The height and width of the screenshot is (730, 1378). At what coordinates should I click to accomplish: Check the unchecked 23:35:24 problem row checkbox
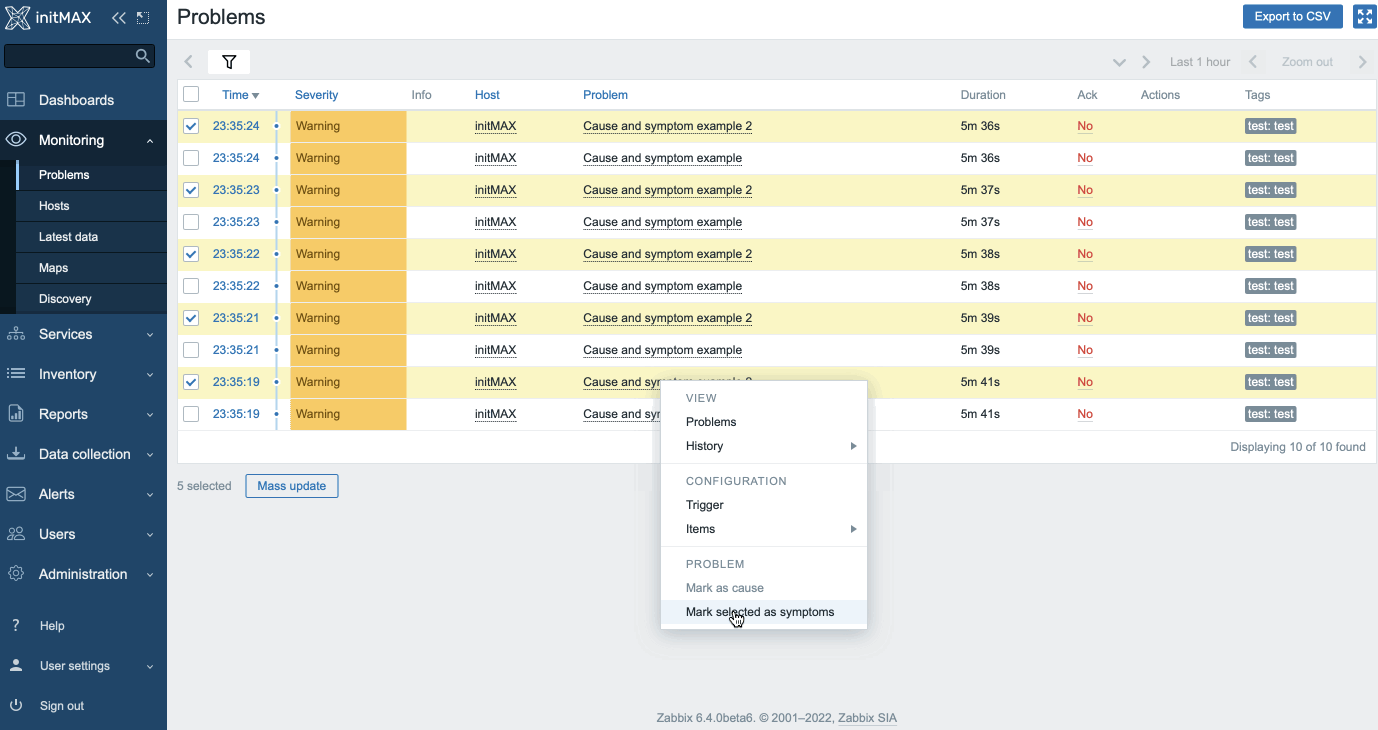point(191,158)
